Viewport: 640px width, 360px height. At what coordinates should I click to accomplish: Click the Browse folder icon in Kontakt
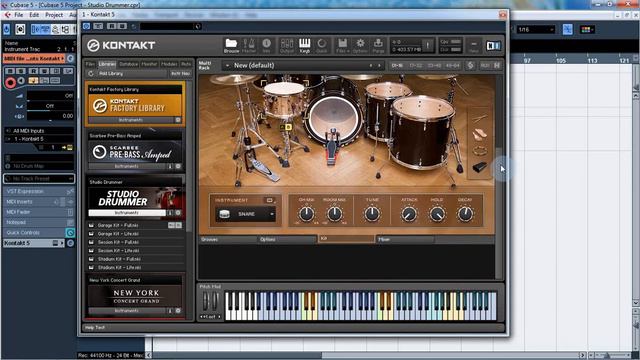pos(231,45)
